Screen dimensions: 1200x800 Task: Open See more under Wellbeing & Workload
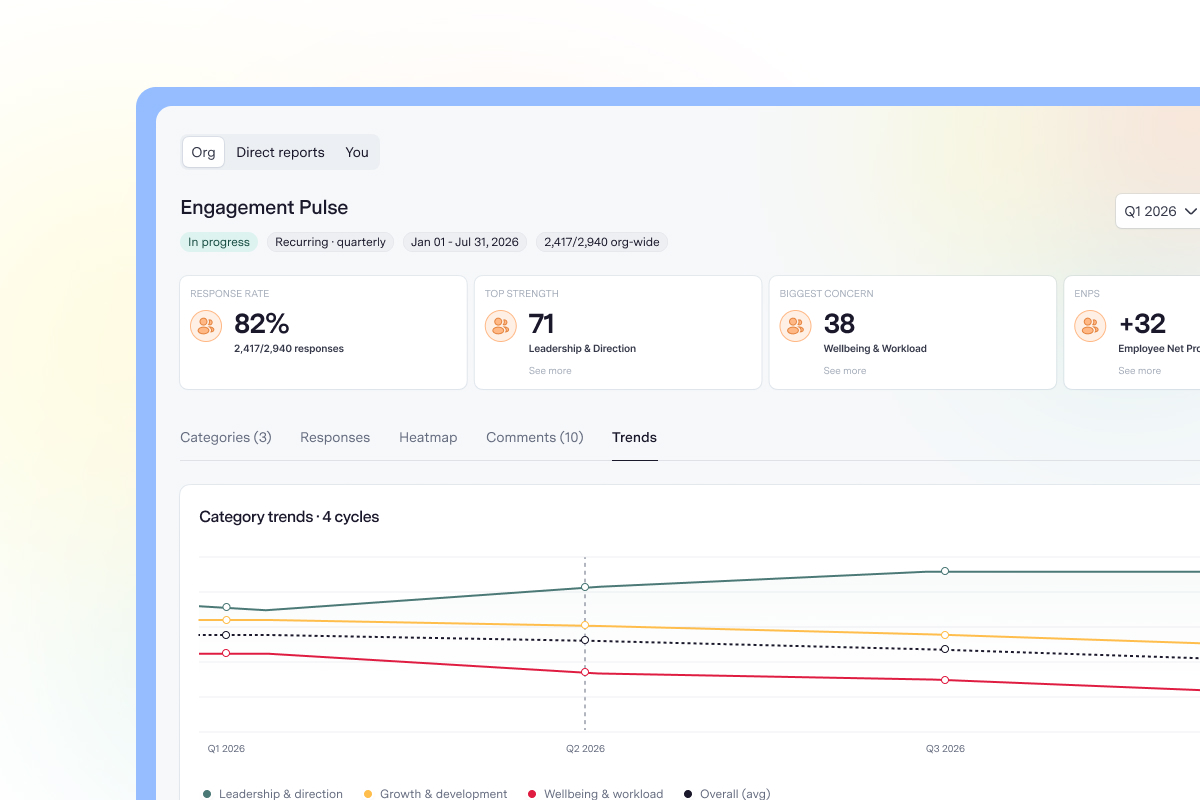point(845,371)
